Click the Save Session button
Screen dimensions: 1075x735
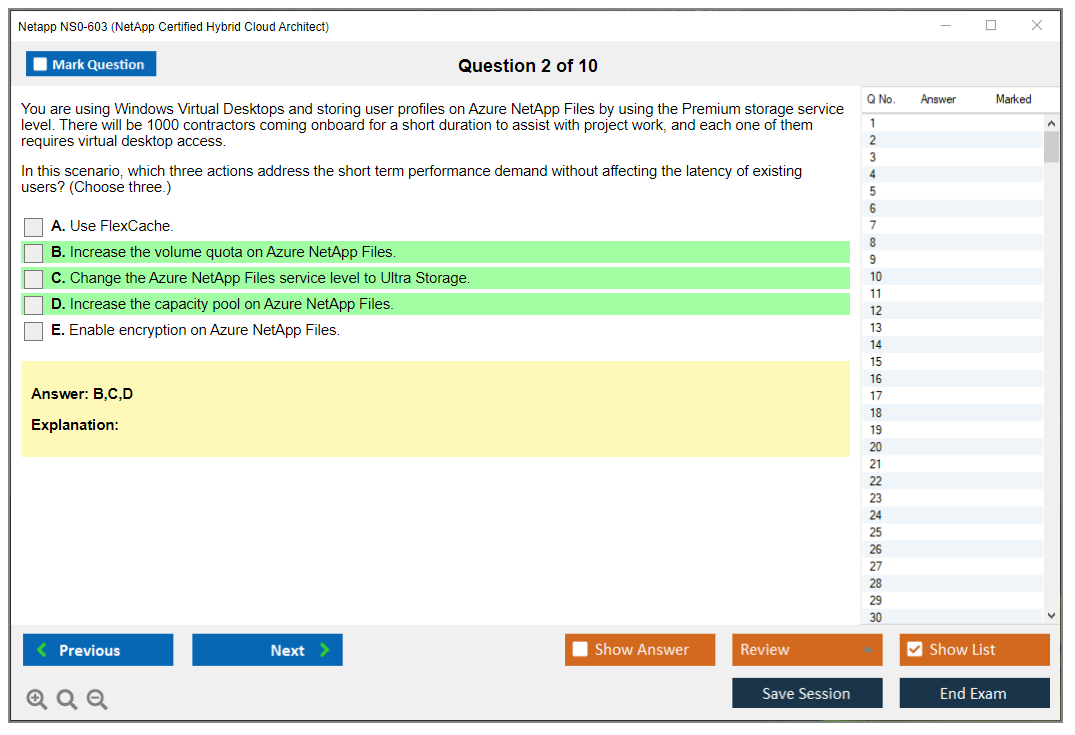click(x=807, y=693)
